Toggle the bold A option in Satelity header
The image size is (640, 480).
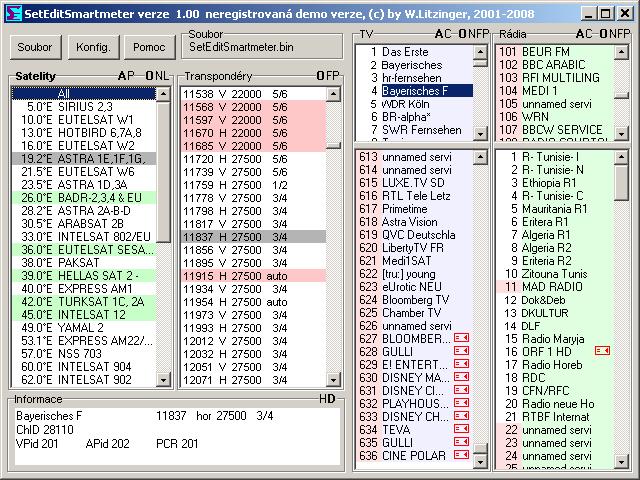[x=122, y=76]
